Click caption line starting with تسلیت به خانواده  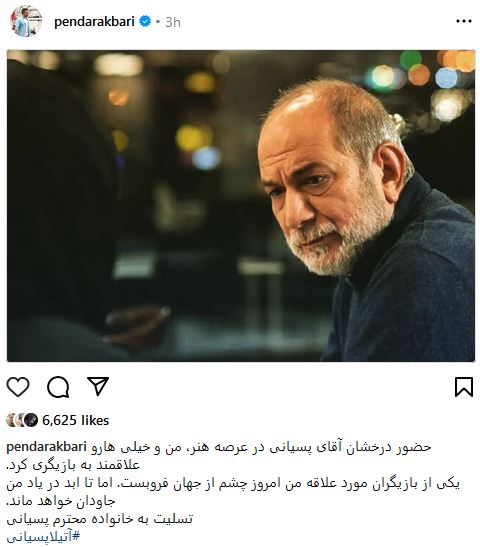(x=100, y=519)
